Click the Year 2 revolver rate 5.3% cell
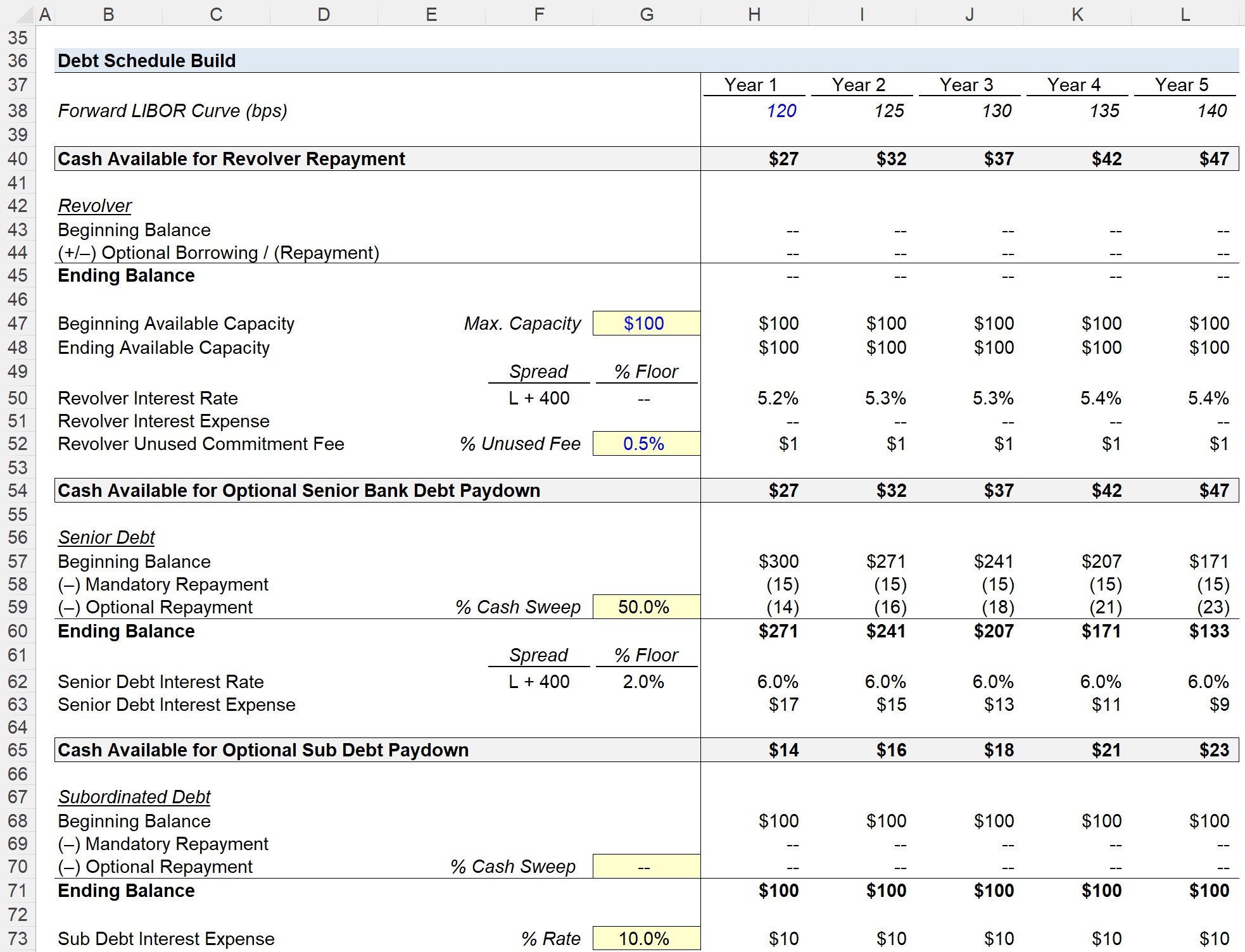 pyautogui.click(x=885, y=398)
